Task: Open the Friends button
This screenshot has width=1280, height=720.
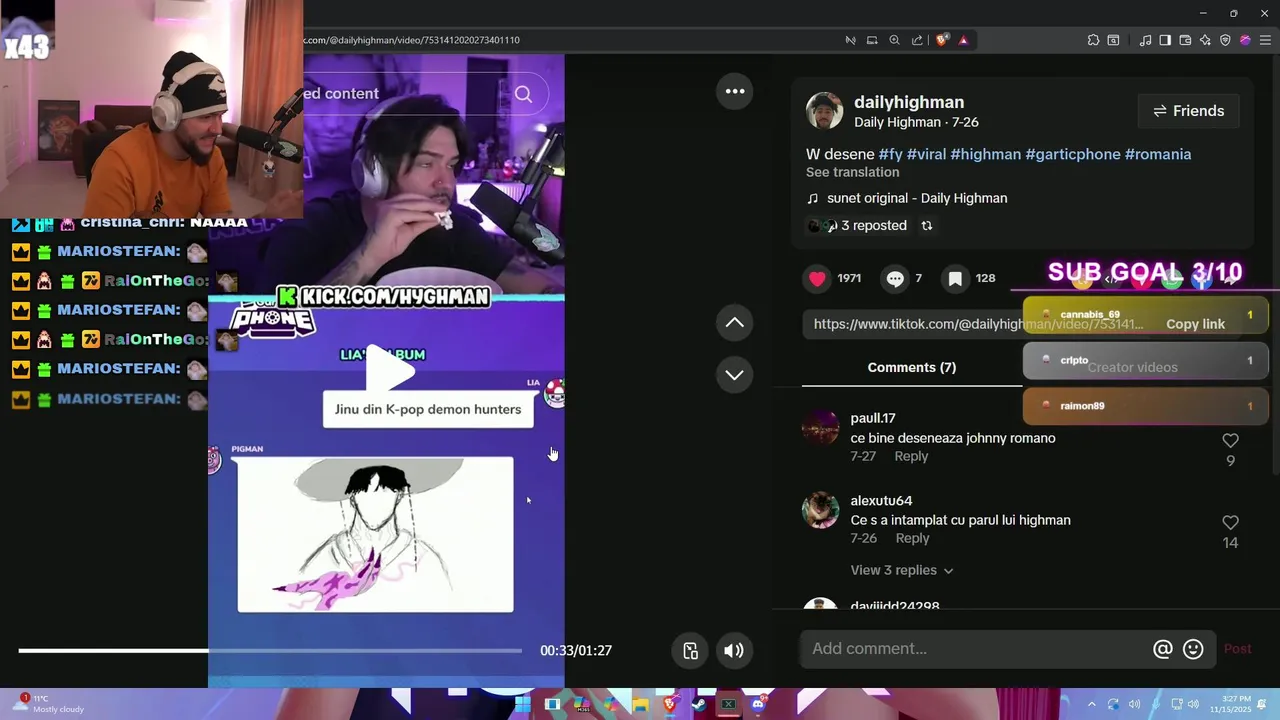Action: click(x=1188, y=111)
